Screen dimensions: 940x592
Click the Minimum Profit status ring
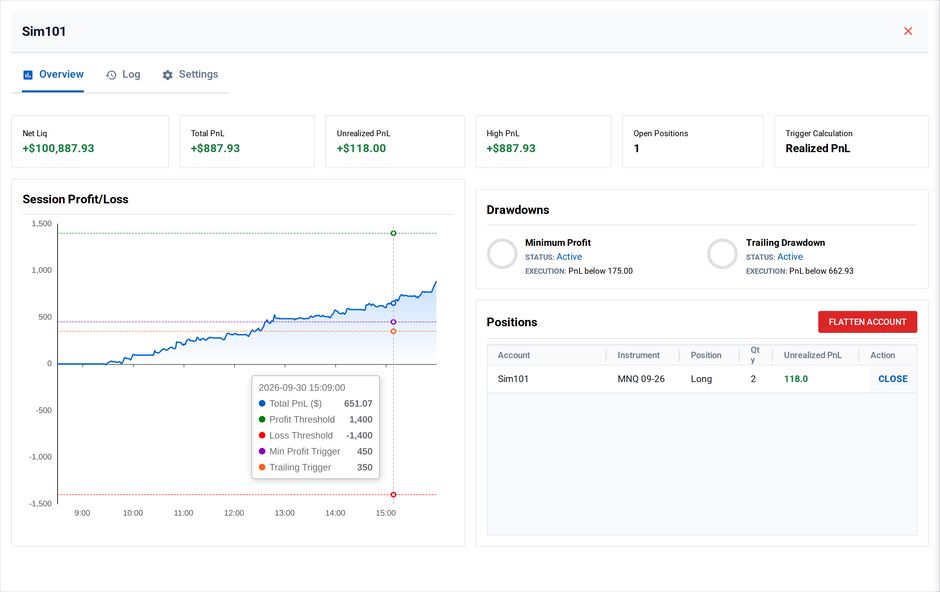pyautogui.click(x=502, y=253)
